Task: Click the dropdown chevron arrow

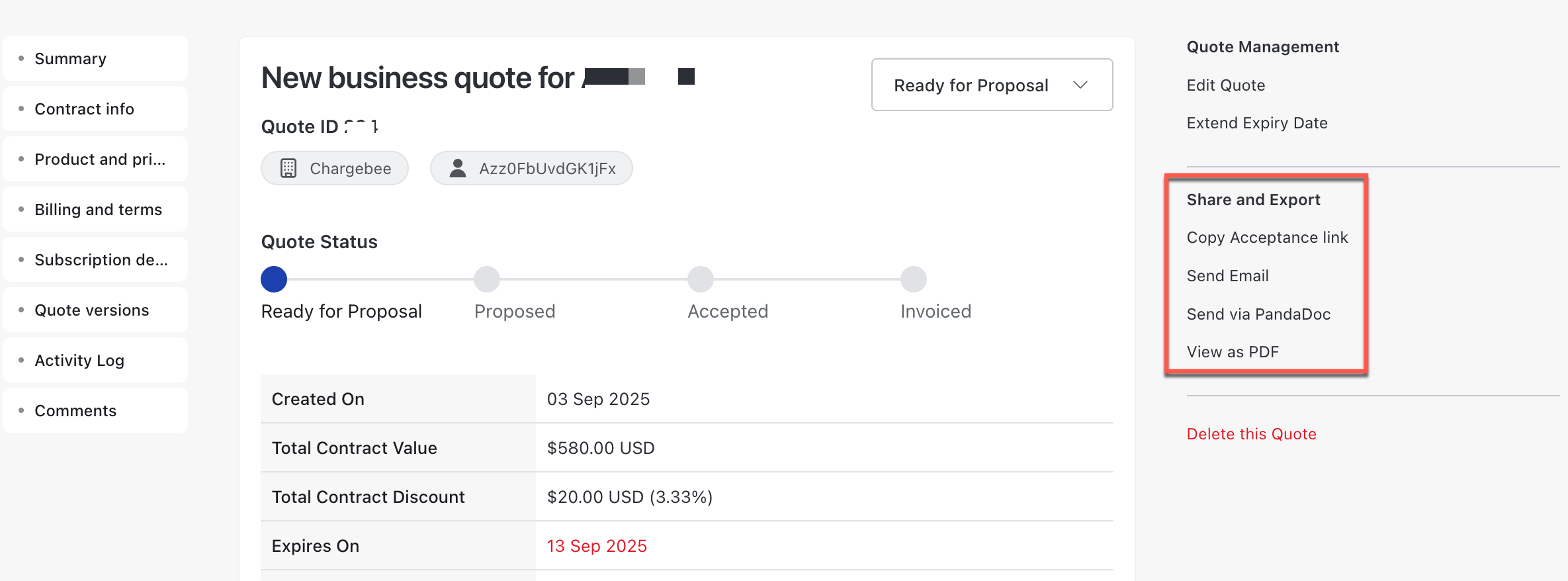Action: [1080, 85]
